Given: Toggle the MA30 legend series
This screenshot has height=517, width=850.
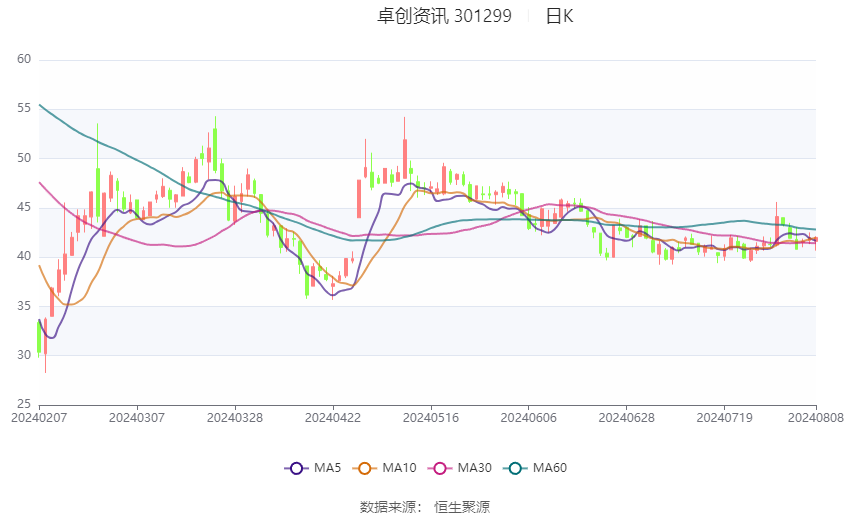Looking at the screenshot, I should click(x=460, y=468).
